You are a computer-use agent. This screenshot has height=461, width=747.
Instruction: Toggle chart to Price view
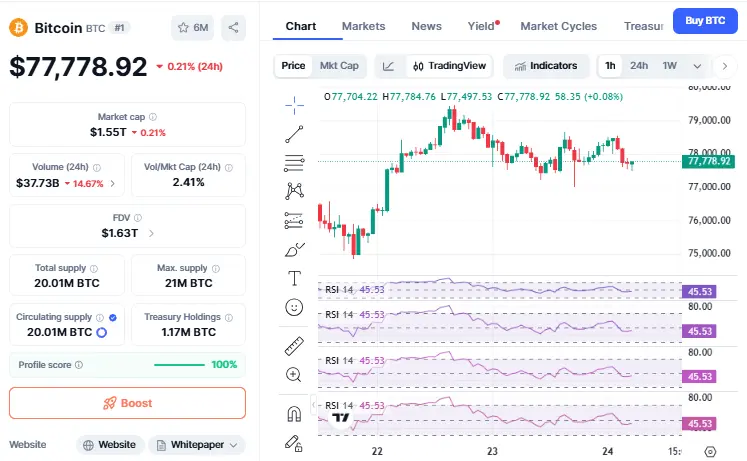[x=293, y=66]
